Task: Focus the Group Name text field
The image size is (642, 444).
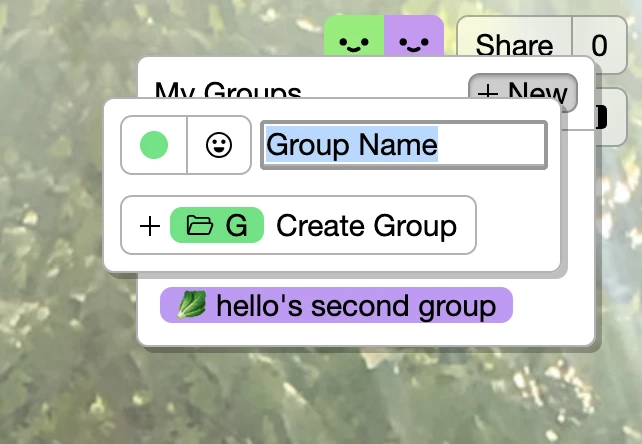Action: (403, 146)
